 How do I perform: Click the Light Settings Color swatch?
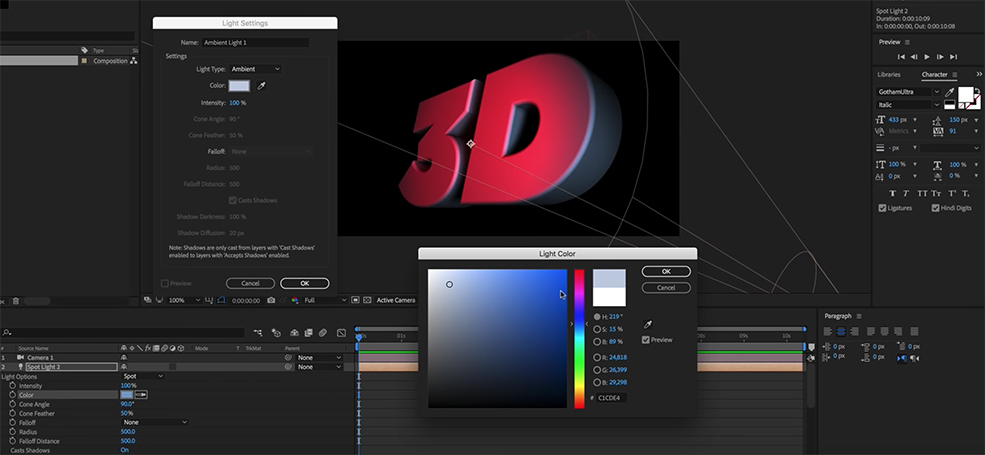[239, 86]
